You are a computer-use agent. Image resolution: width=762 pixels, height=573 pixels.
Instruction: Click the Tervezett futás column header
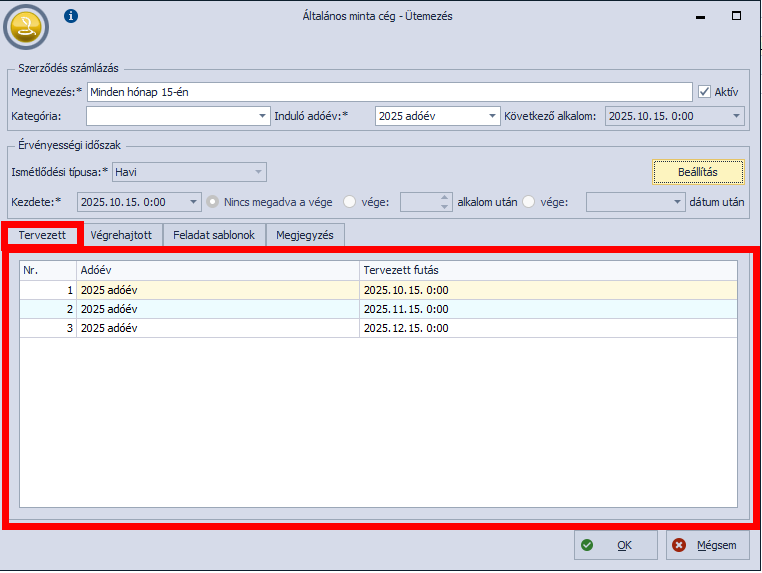click(547, 270)
